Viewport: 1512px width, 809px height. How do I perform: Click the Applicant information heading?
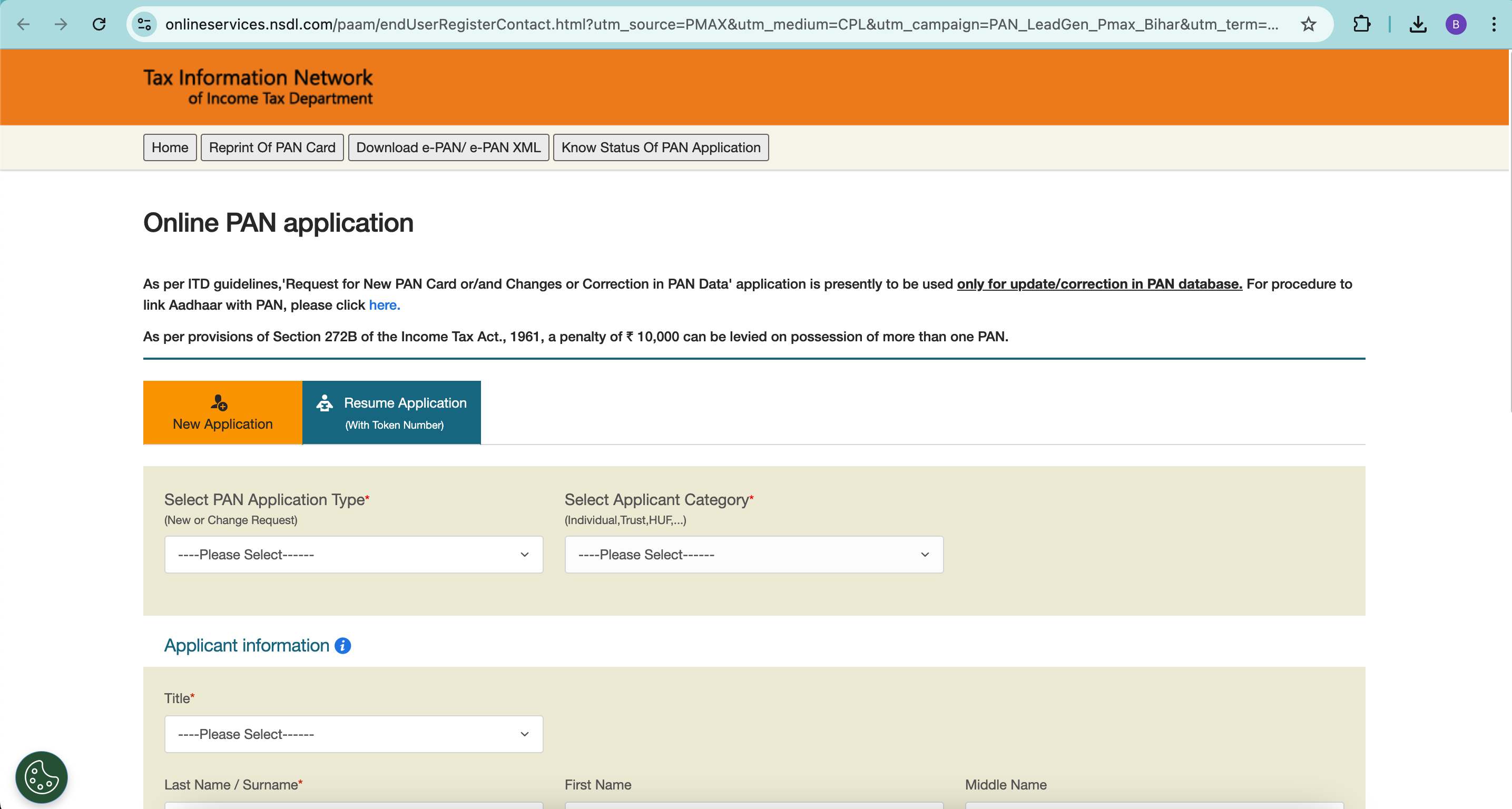point(247,645)
